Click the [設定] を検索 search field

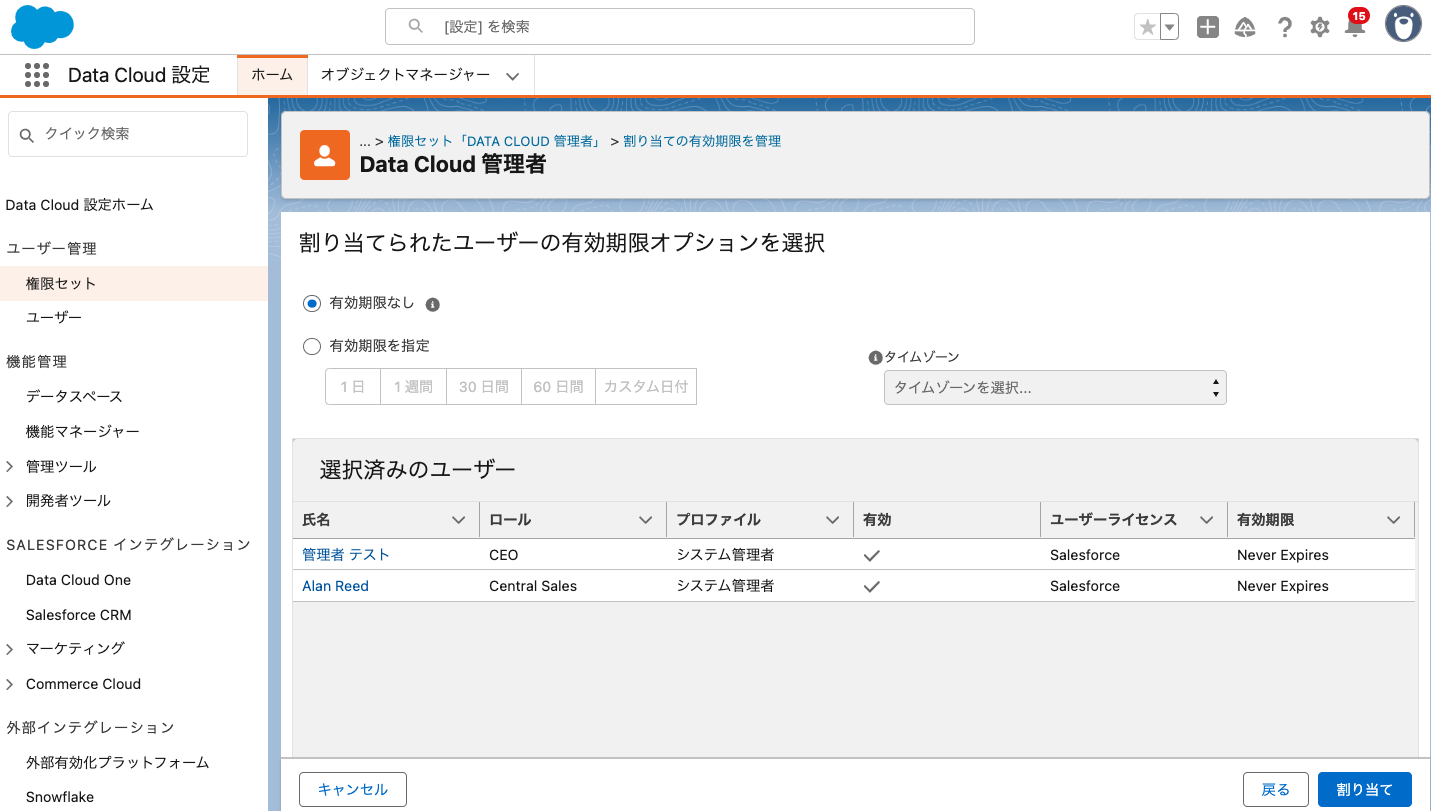click(680, 27)
